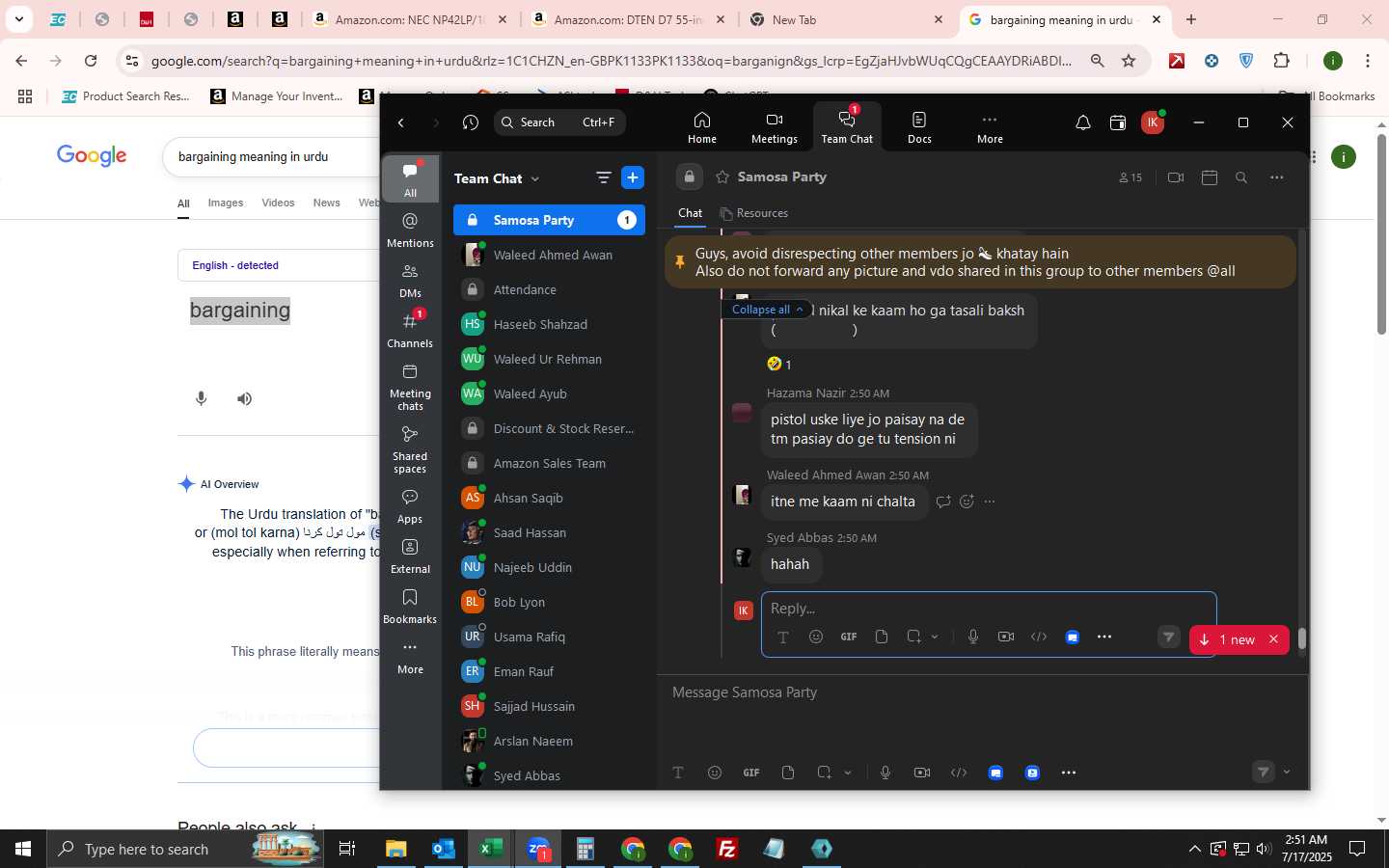Open Attendance channel
This screenshot has width=1389, height=868.
[x=549, y=289]
